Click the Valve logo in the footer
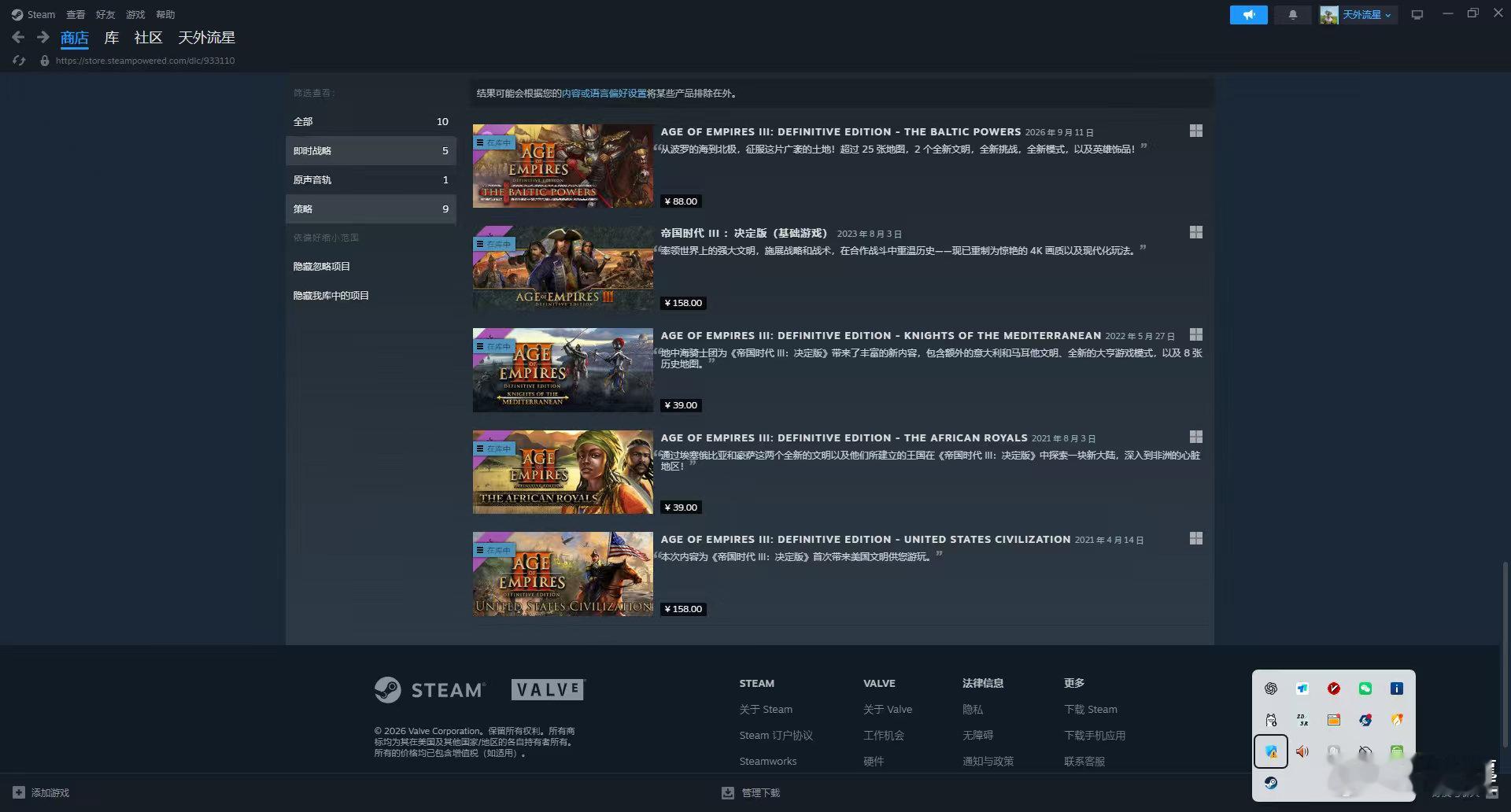Image resolution: width=1511 pixels, height=812 pixels. (549, 689)
